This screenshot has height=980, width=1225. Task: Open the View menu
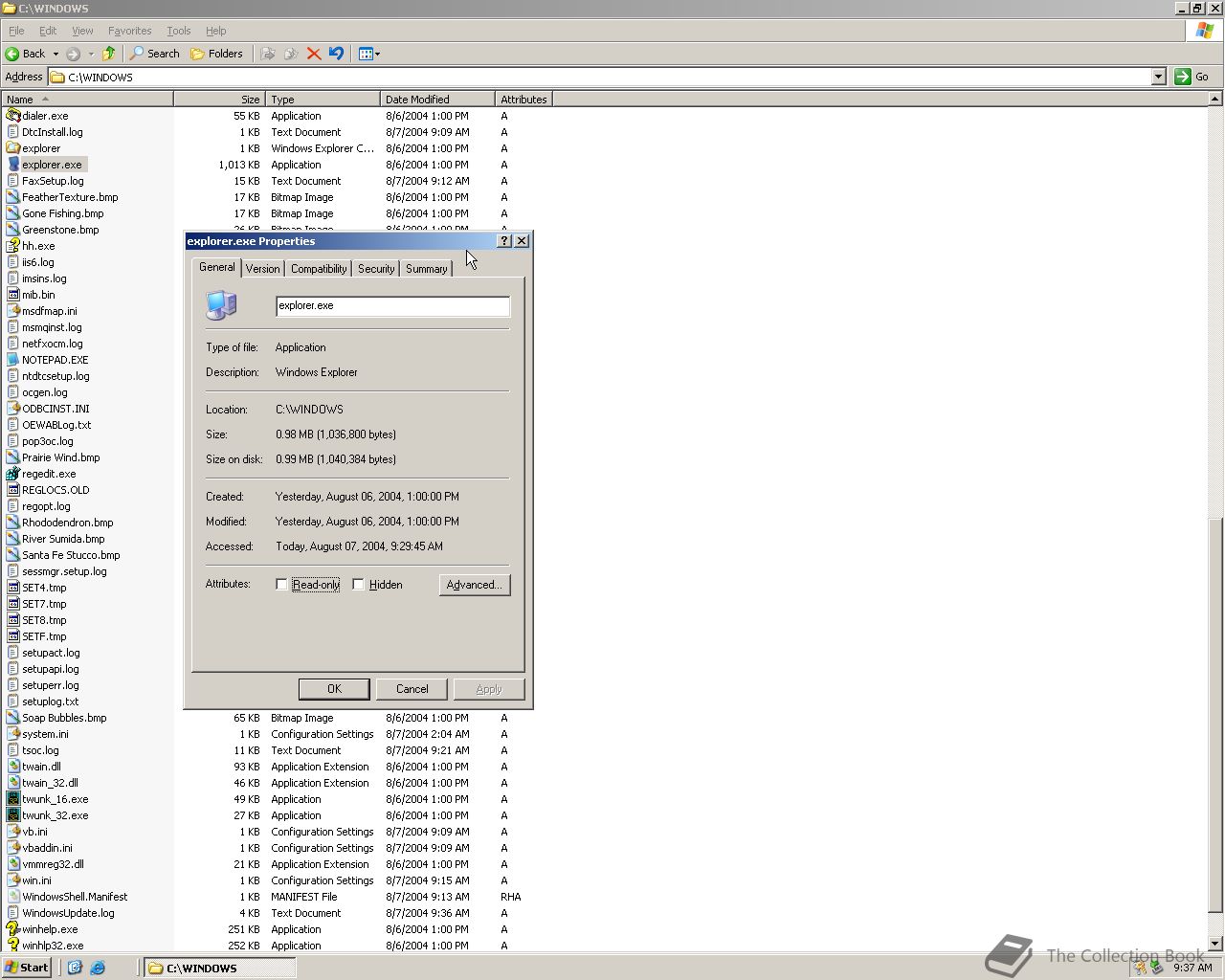[82, 31]
